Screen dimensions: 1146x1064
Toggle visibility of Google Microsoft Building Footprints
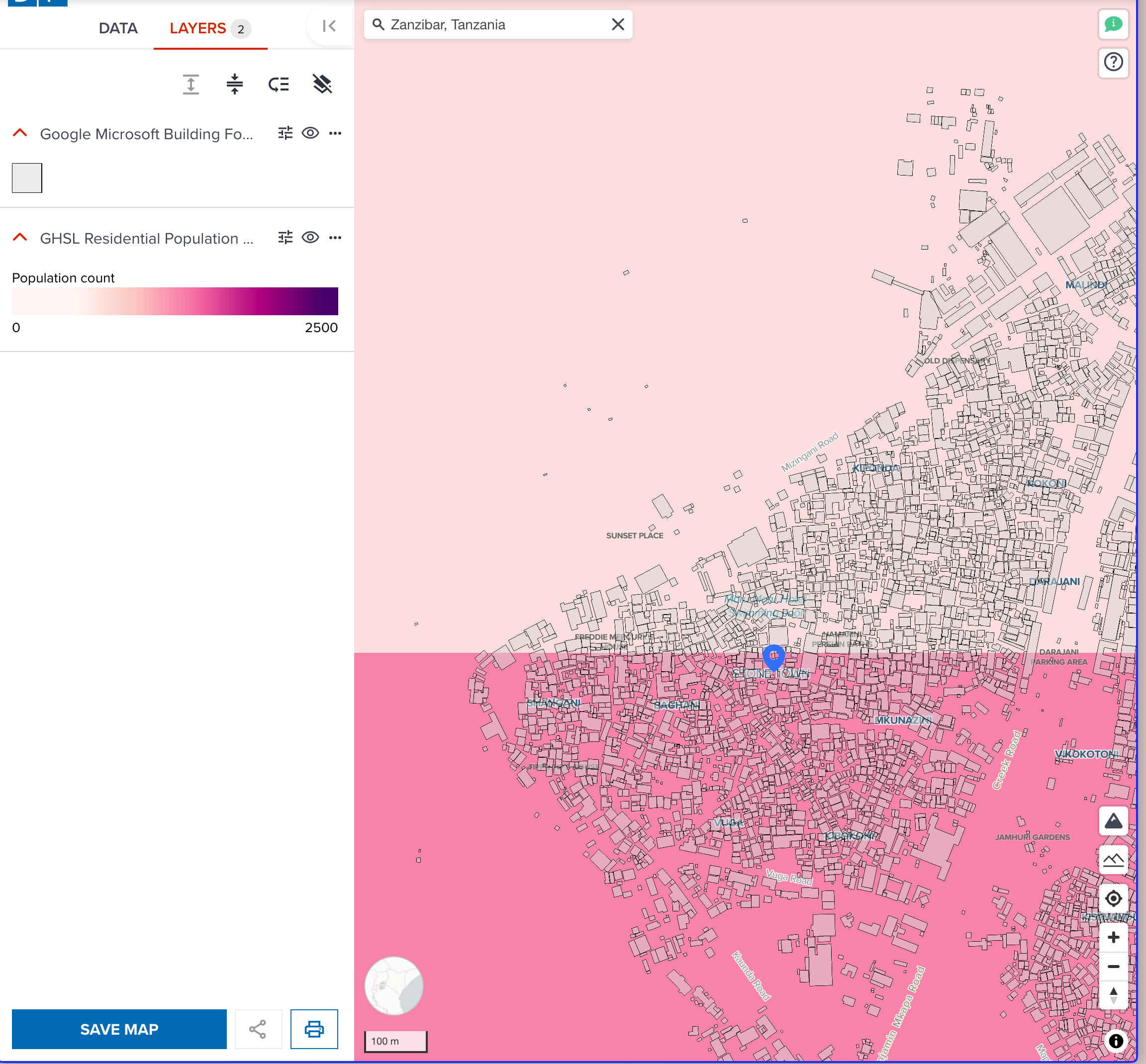[x=310, y=133]
